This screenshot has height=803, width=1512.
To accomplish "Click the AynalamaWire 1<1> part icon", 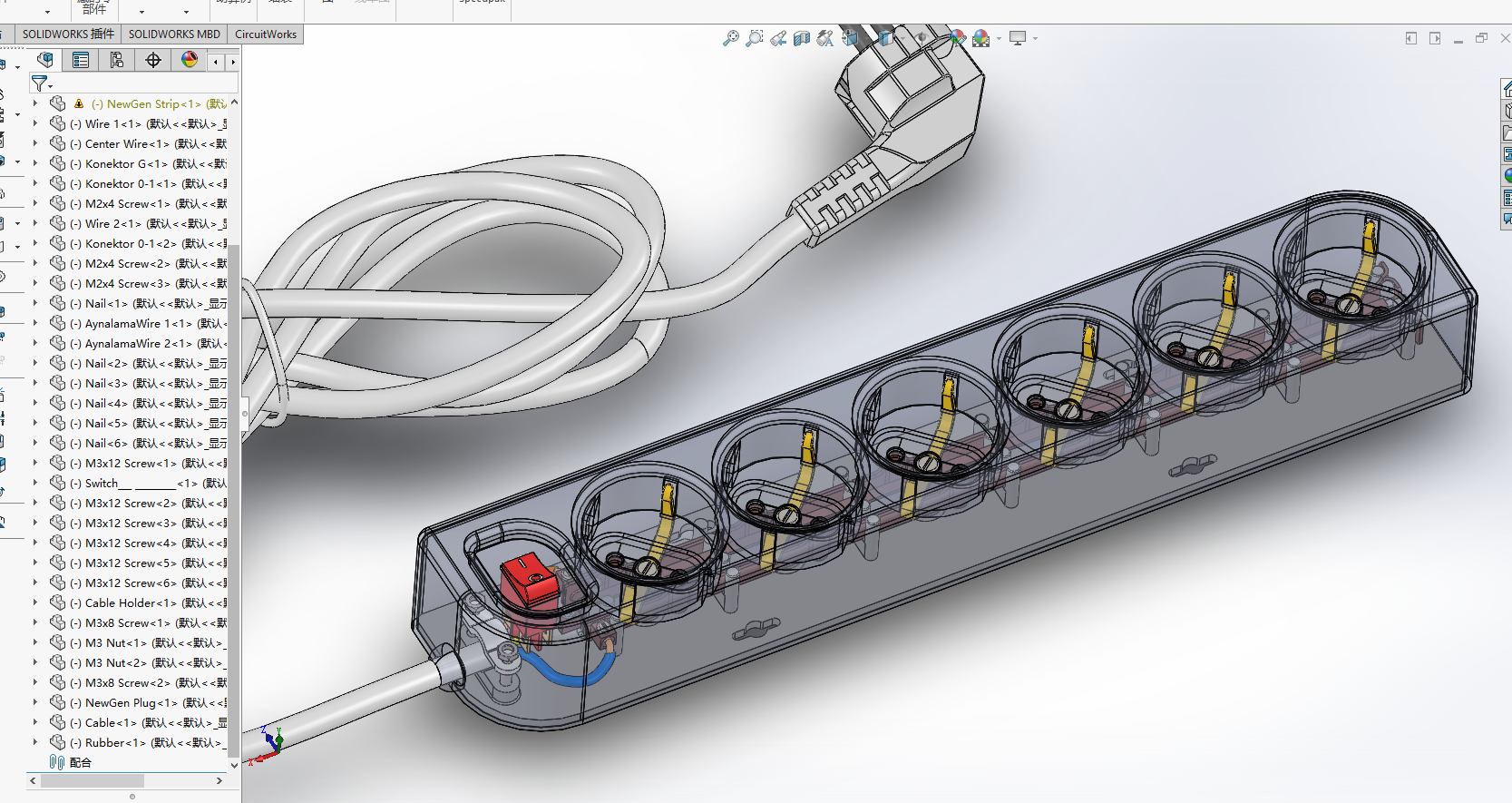I will tap(58, 323).
